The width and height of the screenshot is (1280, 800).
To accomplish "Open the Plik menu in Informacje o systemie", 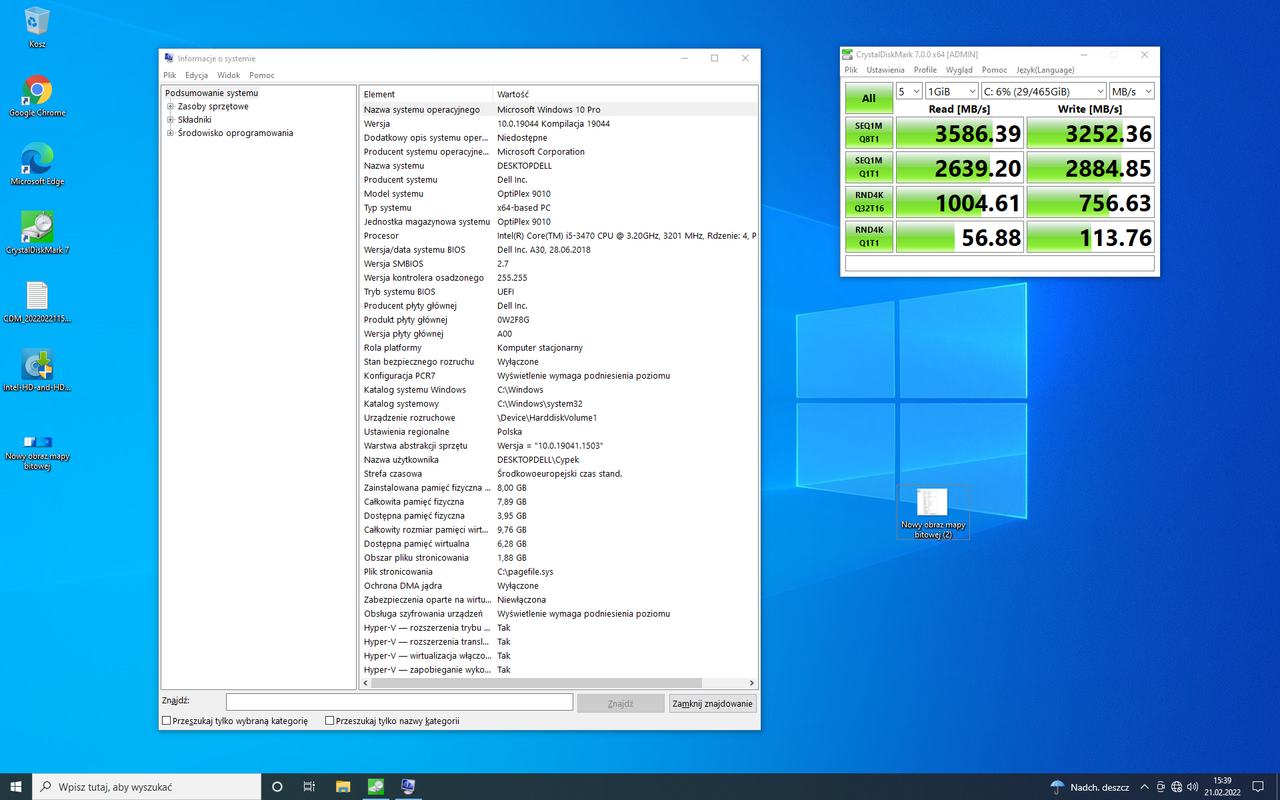I will (170, 75).
